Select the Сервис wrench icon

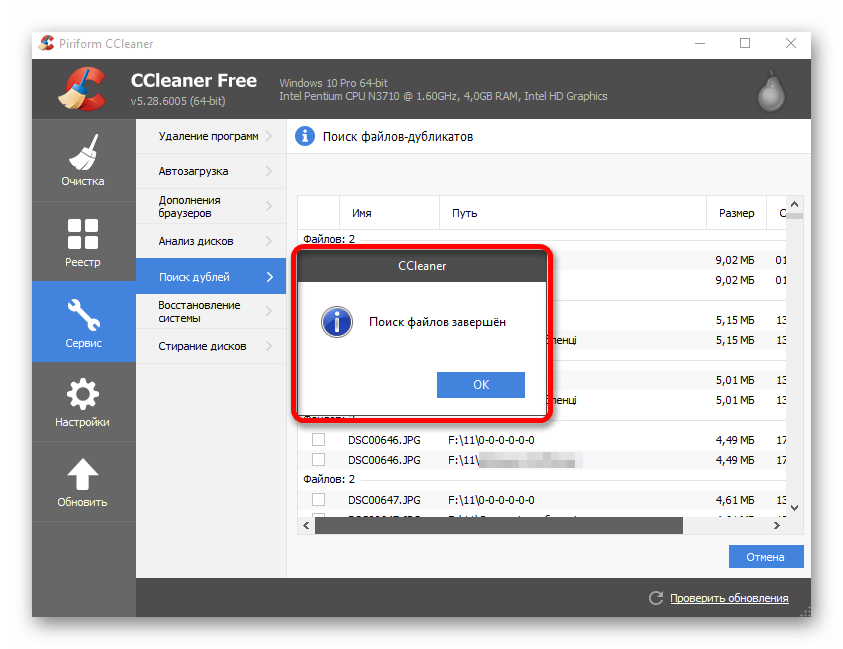click(83, 314)
